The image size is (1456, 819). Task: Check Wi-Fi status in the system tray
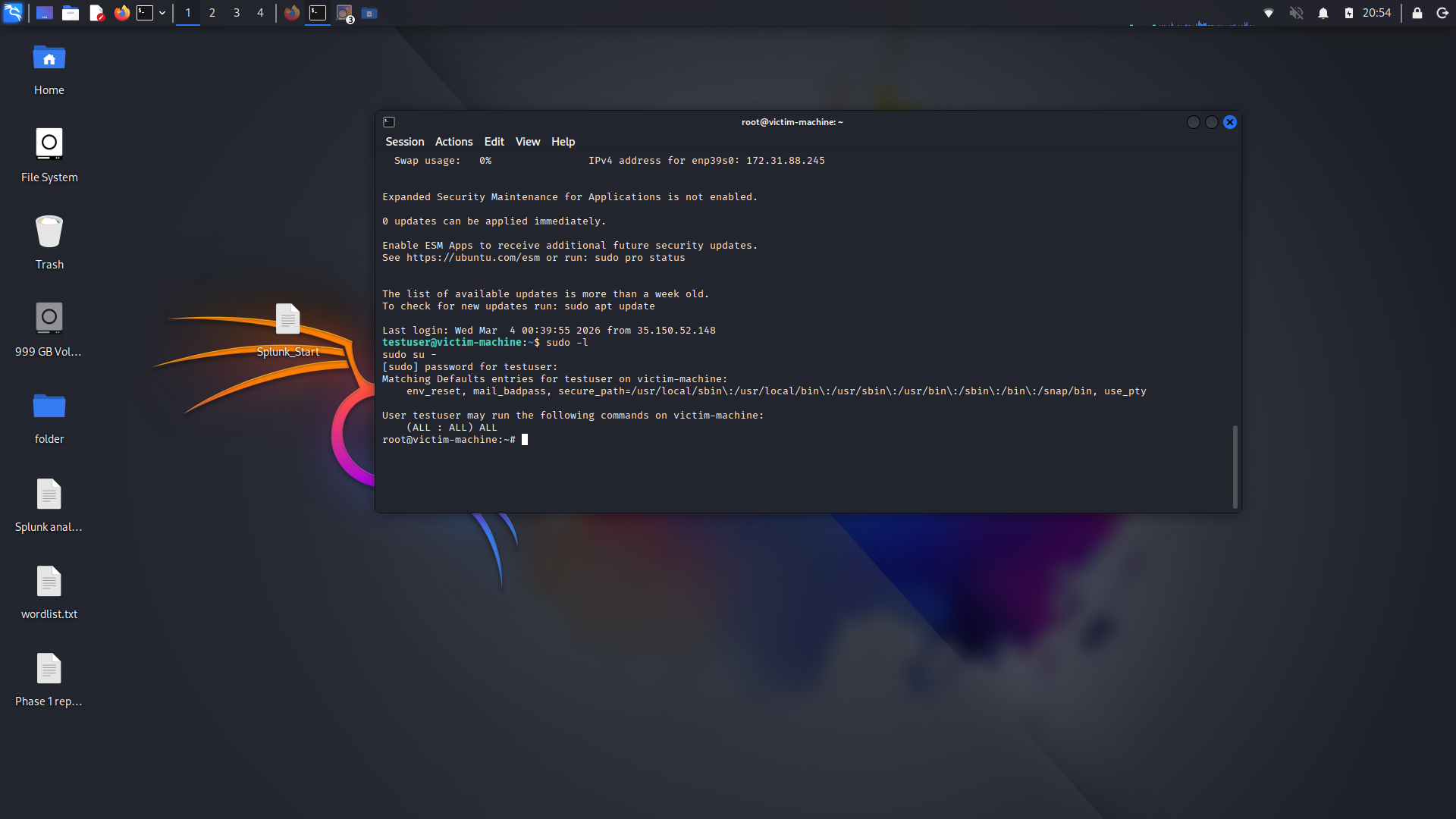tap(1269, 13)
